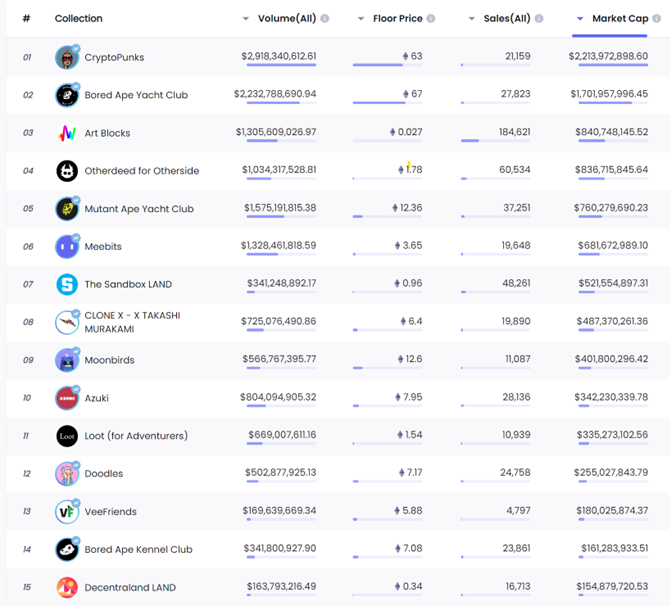Click the Meebits collection avatar

(x=67, y=246)
